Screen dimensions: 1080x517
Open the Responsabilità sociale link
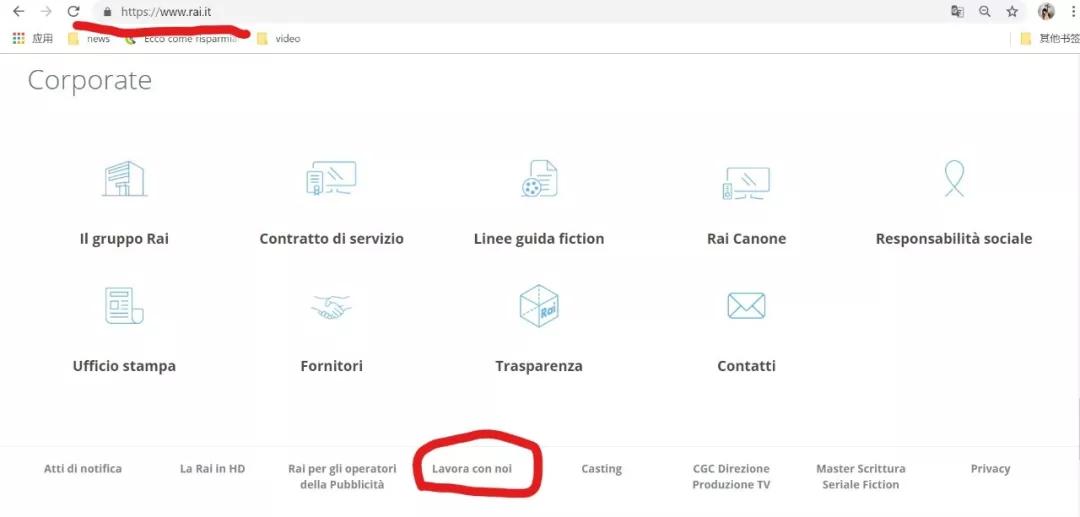click(954, 239)
